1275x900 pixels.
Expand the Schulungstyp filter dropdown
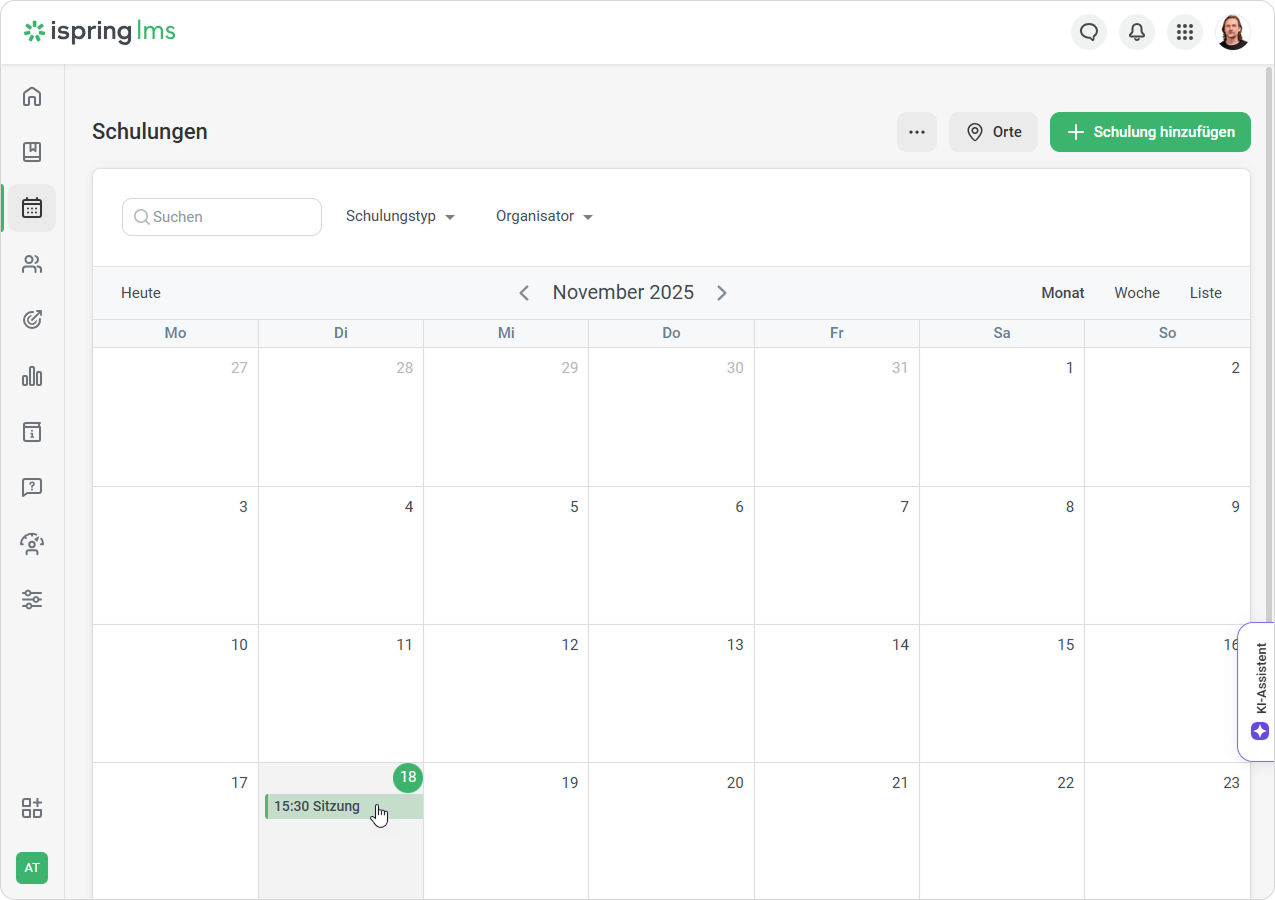click(400, 216)
